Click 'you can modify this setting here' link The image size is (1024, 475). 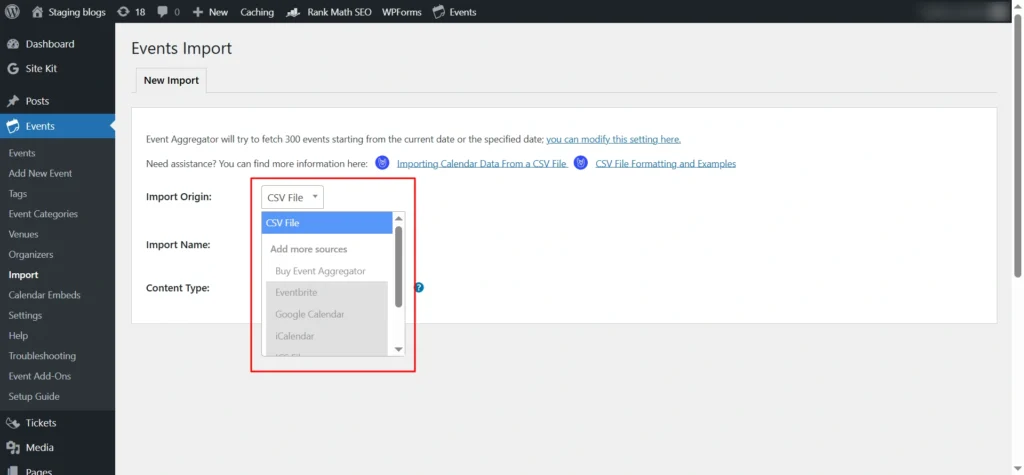613,139
